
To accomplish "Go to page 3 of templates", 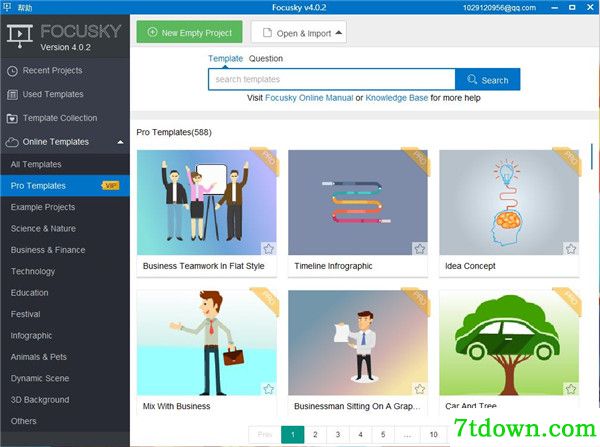I will (x=338, y=434).
